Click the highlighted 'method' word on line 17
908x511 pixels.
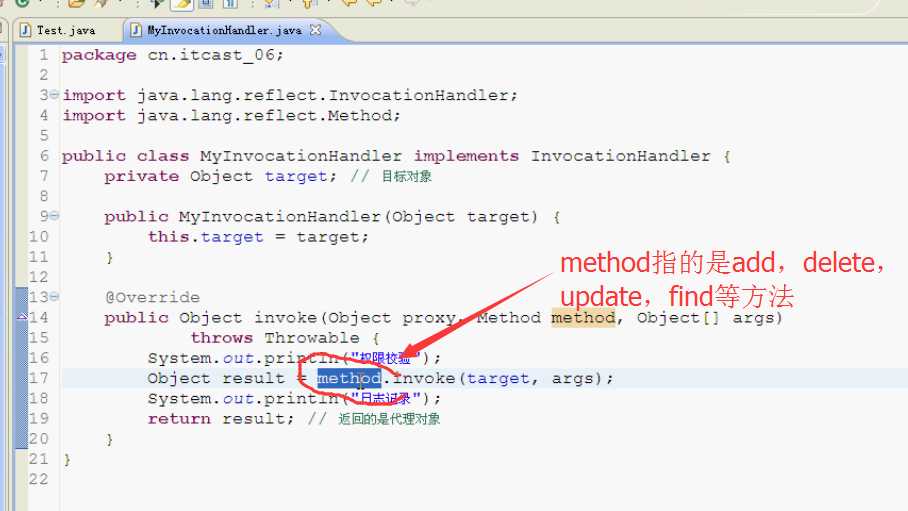point(349,378)
